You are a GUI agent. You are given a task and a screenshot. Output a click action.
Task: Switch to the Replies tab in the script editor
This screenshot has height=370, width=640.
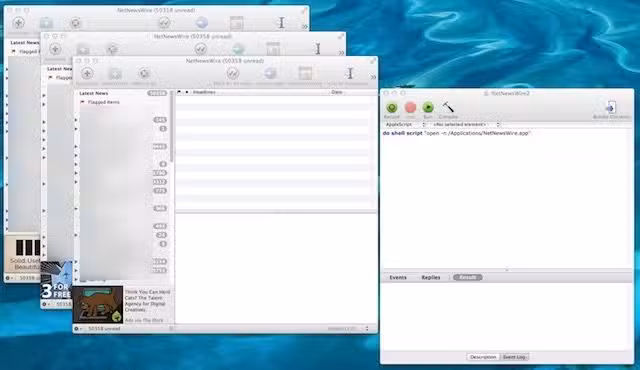click(431, 277)
